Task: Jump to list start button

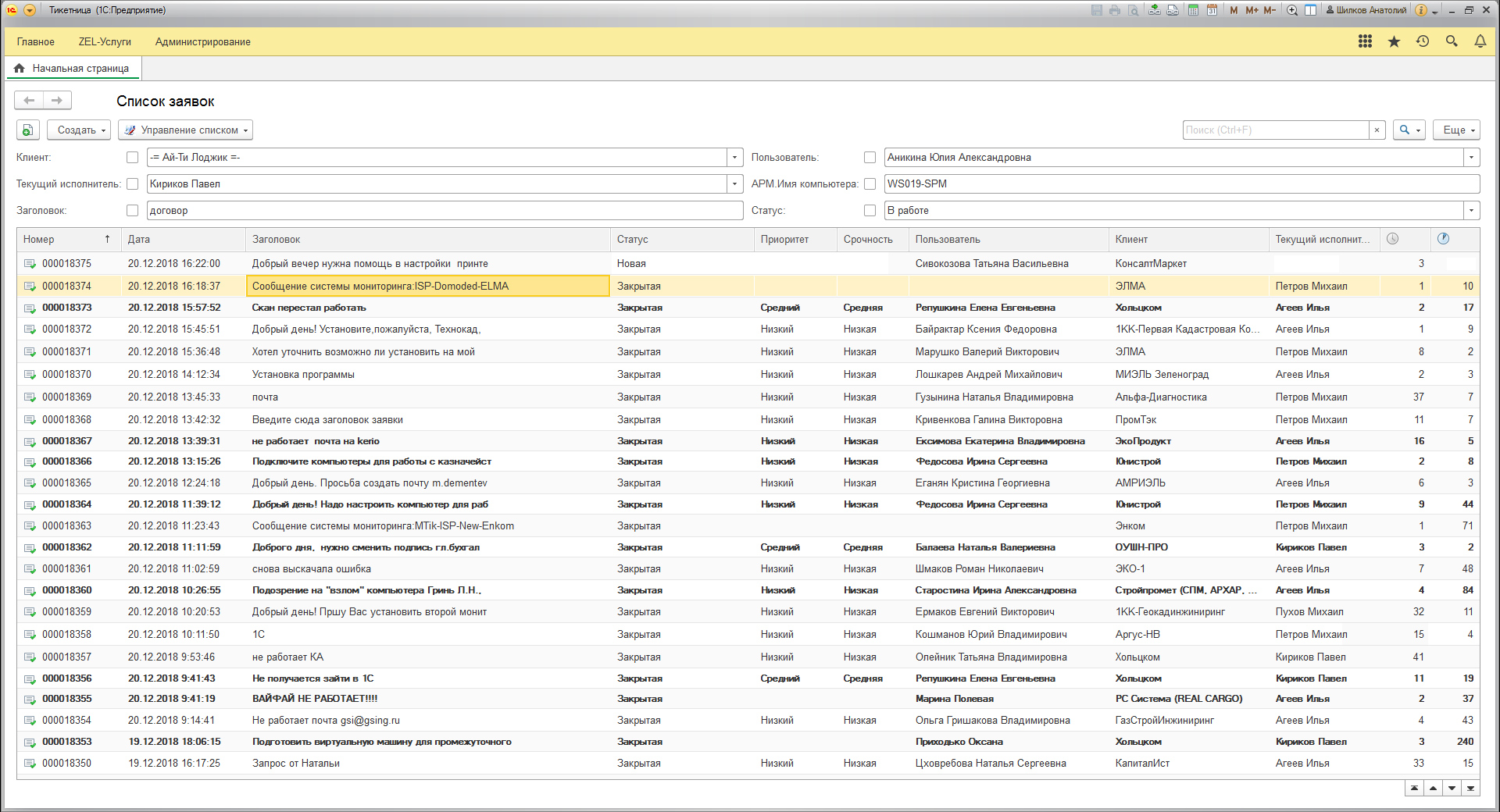Action: pos(1414,789)
